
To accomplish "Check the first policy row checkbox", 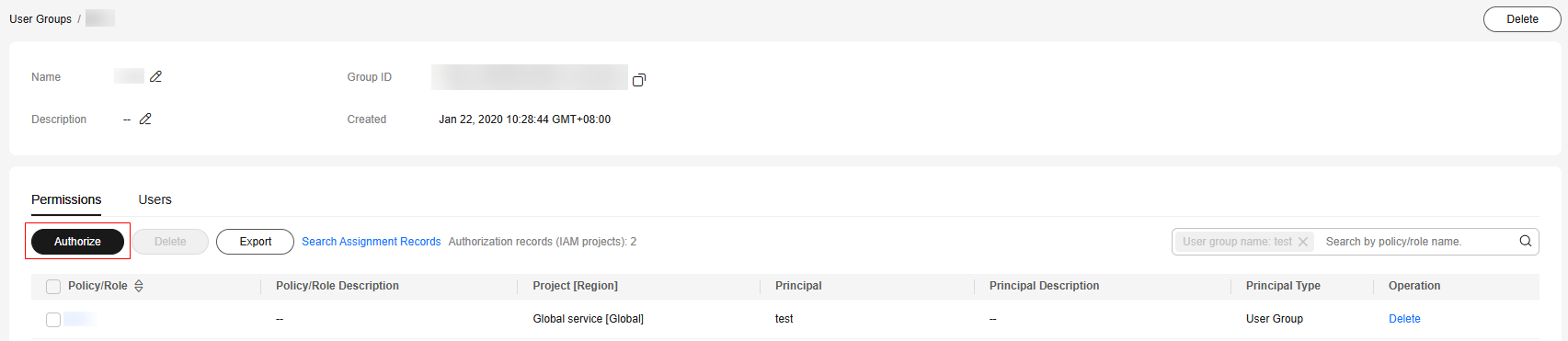I will 53,319.
